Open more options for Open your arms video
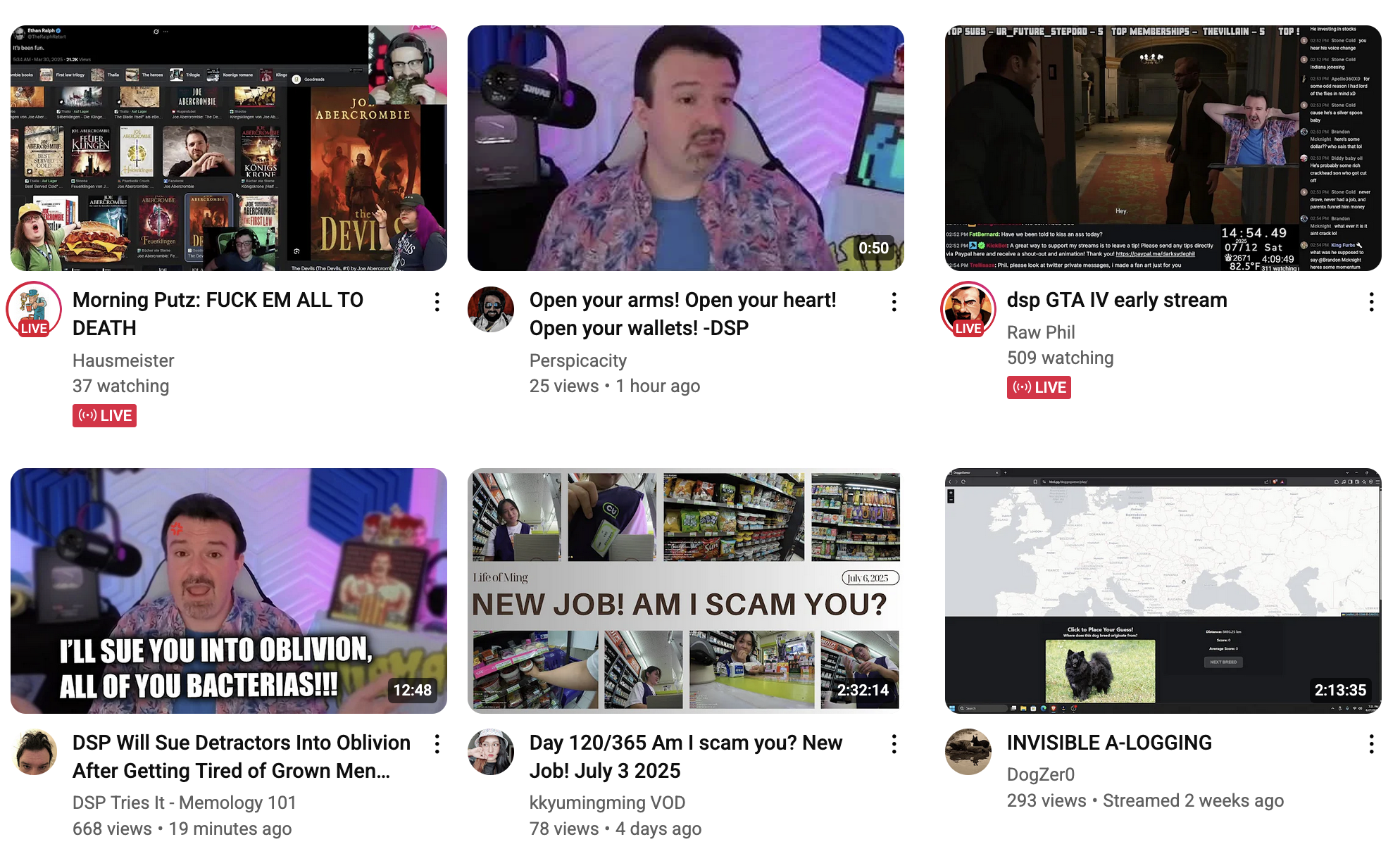This screenshot has height=856, width=1400. pyautogui.click(x=894, y=302)
